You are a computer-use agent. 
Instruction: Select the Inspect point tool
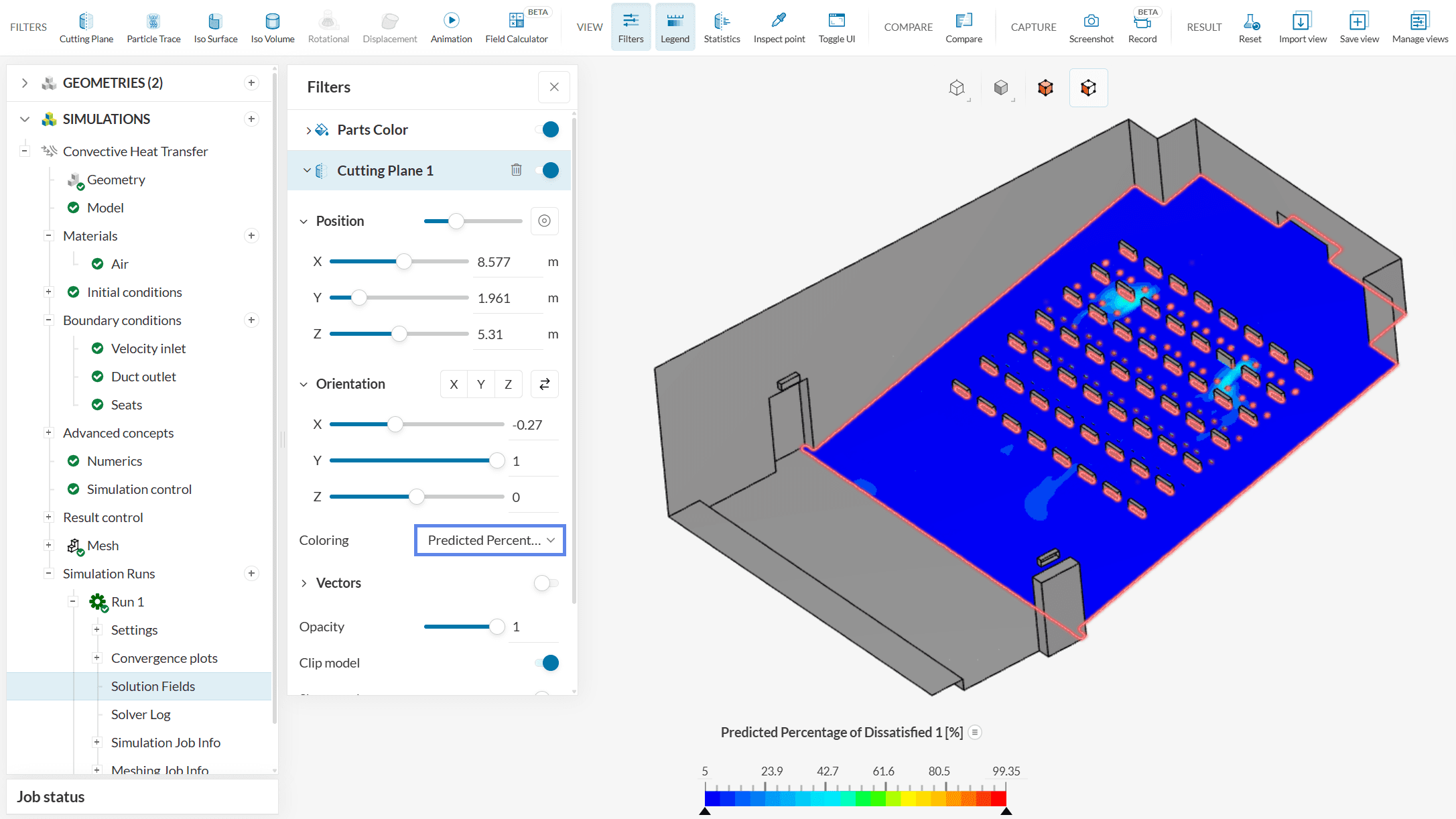pyautogui.click(x=779, y=27)
